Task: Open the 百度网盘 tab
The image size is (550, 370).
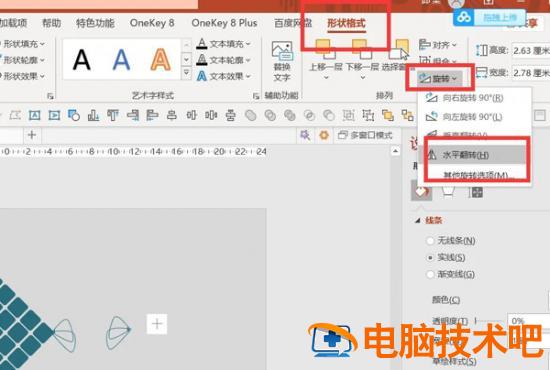Action: [x=293, y=23]
